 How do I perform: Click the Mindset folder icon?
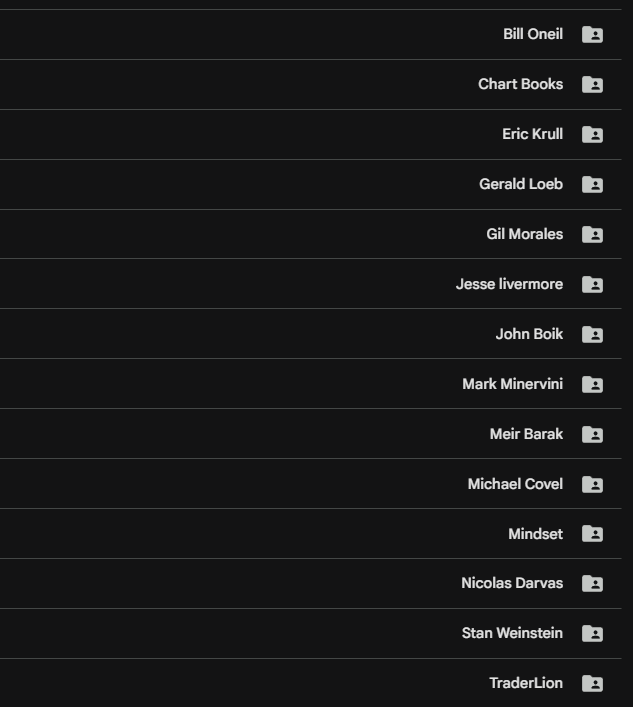[x=592, y=534]
